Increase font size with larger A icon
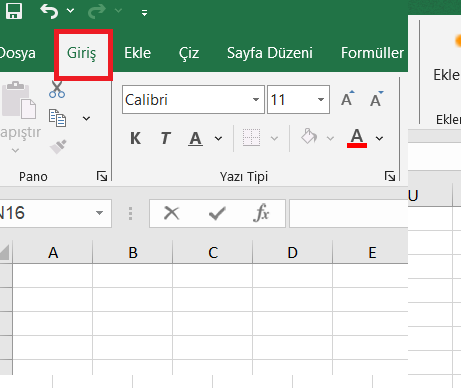The width and height of the screenshot is (461, 388). coord(348,99)
